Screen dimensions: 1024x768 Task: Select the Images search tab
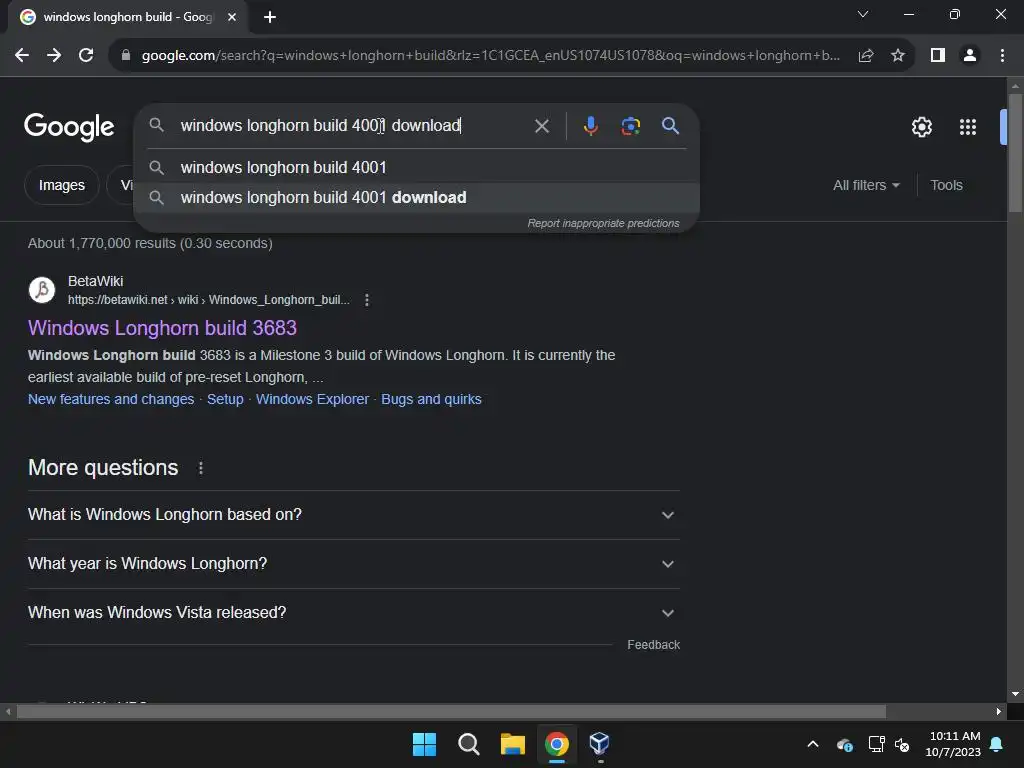[x=61, y=185]
